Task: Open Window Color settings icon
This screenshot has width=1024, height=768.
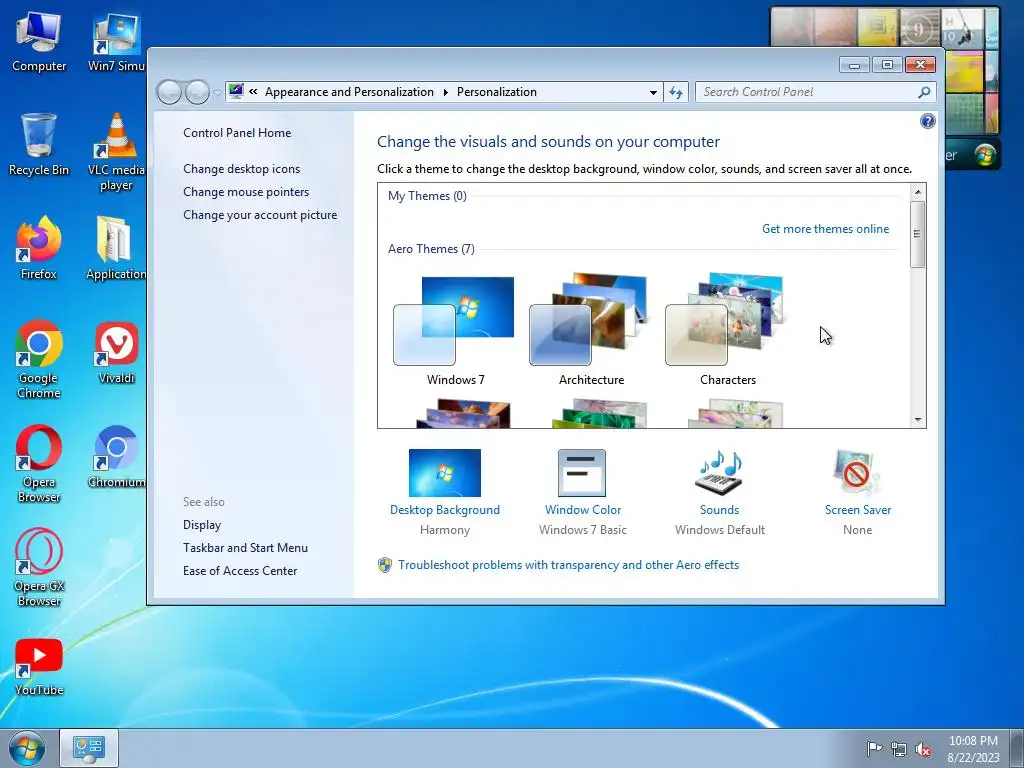Action: click(x=582, y=473)
